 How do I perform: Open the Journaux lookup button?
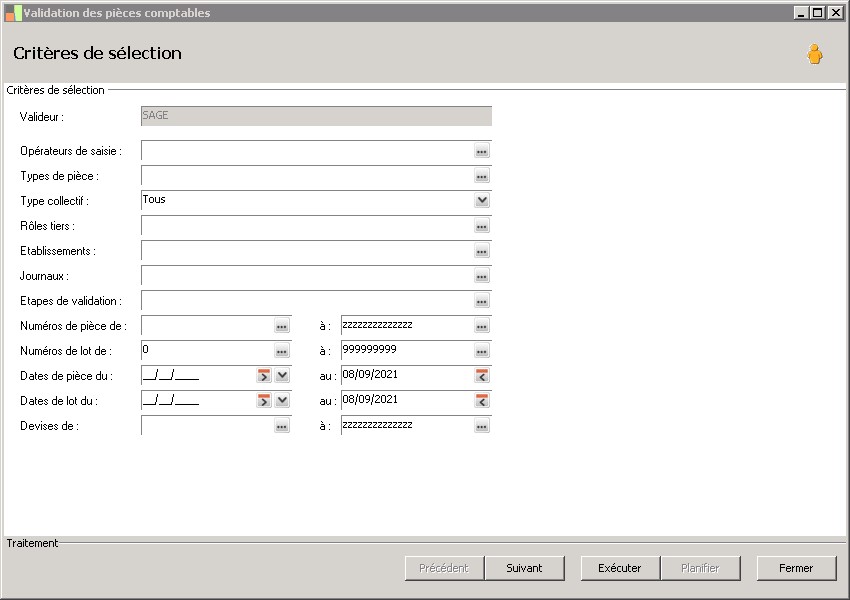(x=481, y=276)
